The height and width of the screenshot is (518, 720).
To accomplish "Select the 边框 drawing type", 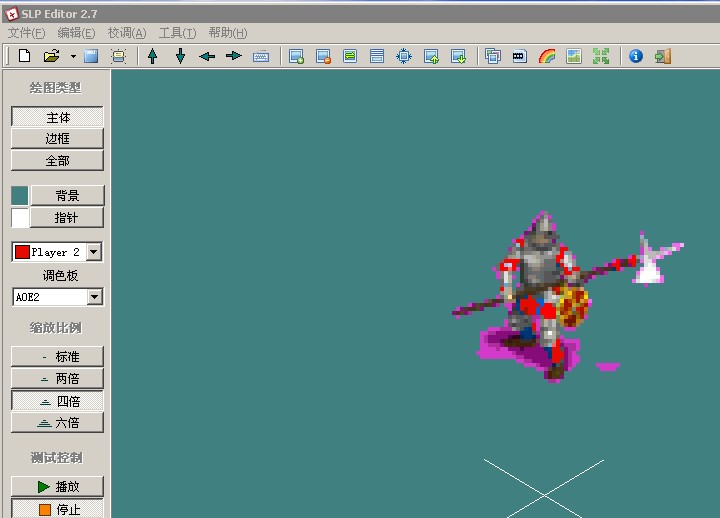I will (57, 139).
